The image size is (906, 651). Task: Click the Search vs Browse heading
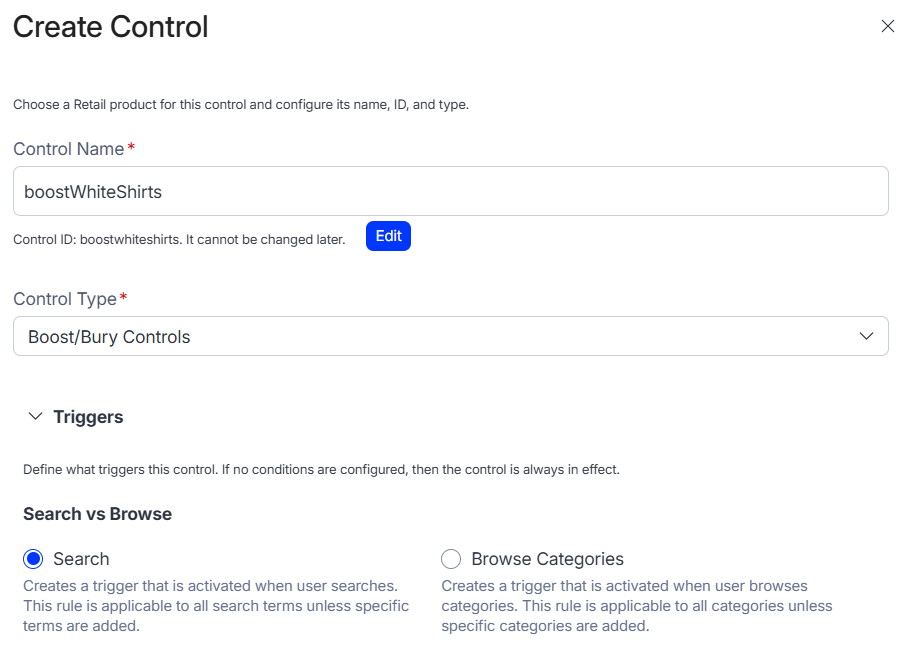point(98,514)
